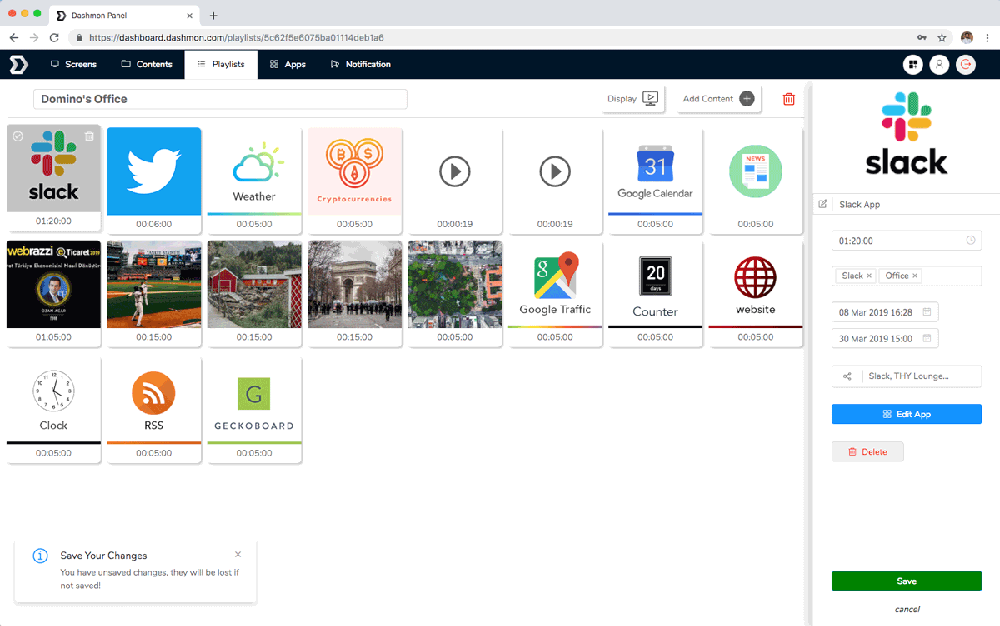Edit the 01:20:00 duration field
The width and height of the screenshot is (1000, 626).
click(x=906, y=240)
